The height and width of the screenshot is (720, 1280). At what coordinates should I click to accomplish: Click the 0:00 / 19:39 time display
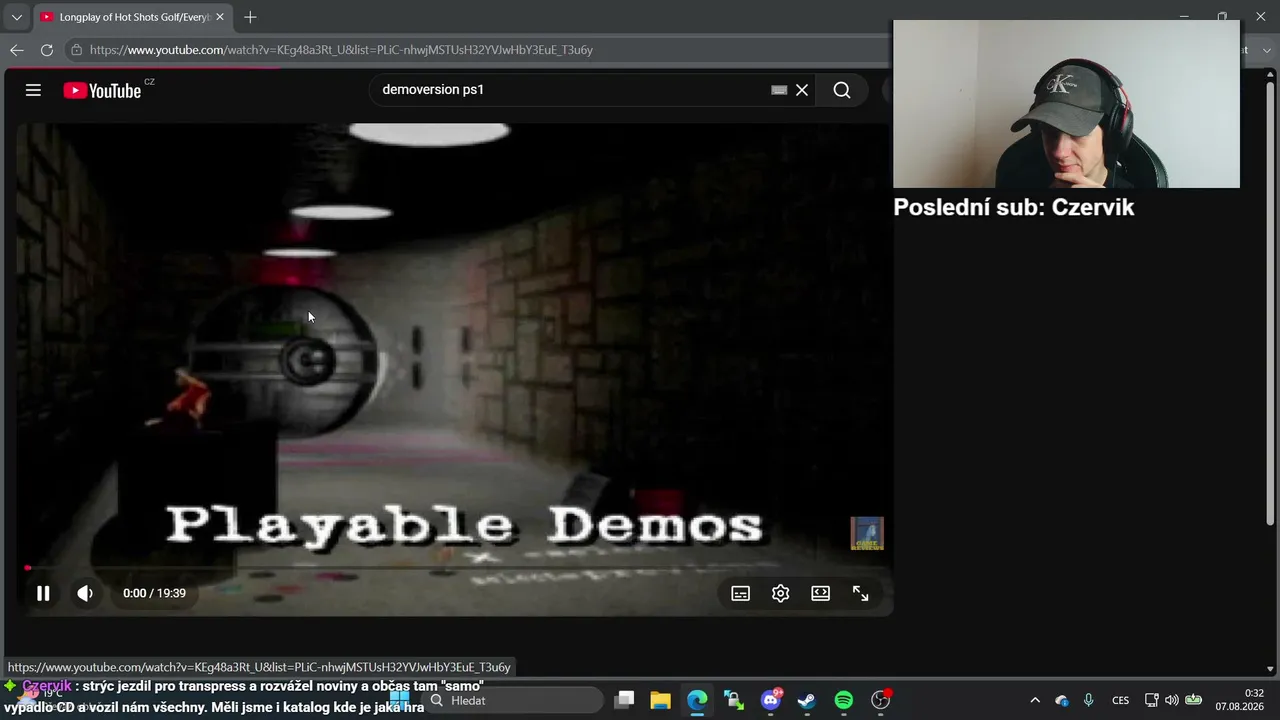[x=154, y=593]
